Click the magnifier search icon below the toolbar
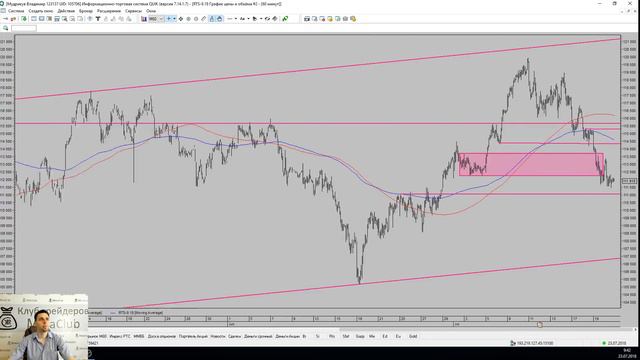This screenshot has height=360, width=640. [5, 28]
